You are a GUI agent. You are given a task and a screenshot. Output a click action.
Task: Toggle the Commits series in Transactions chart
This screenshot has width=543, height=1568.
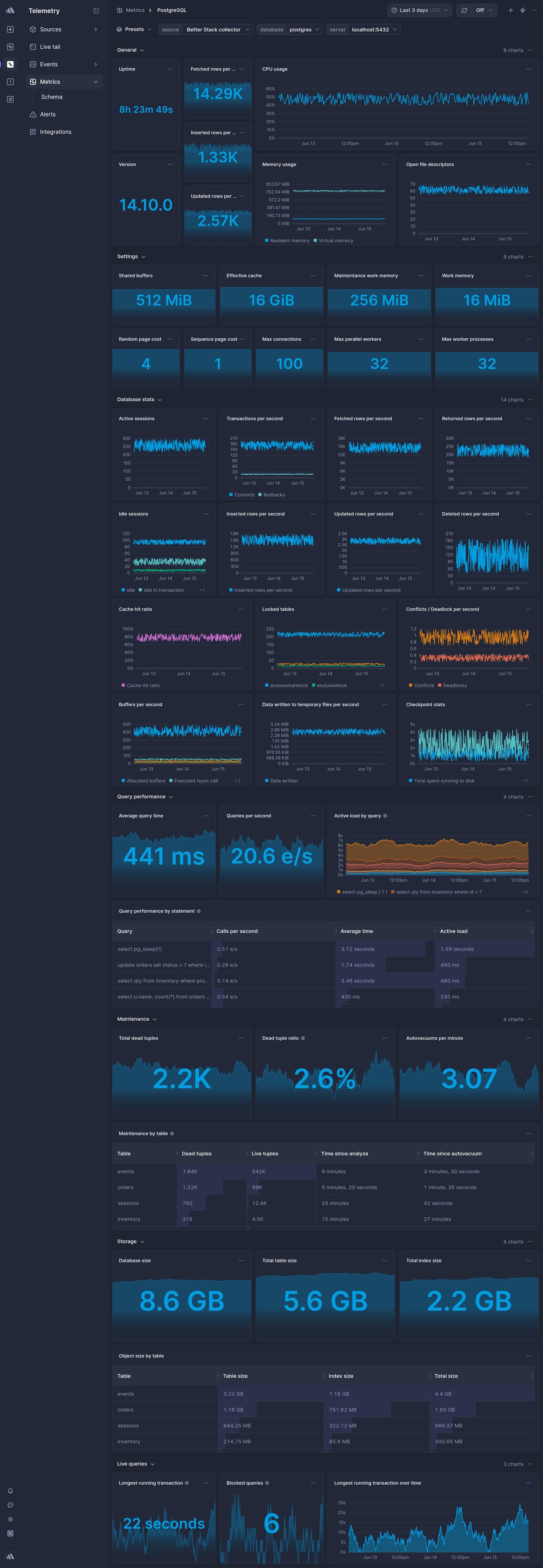(x=241, y=495)
